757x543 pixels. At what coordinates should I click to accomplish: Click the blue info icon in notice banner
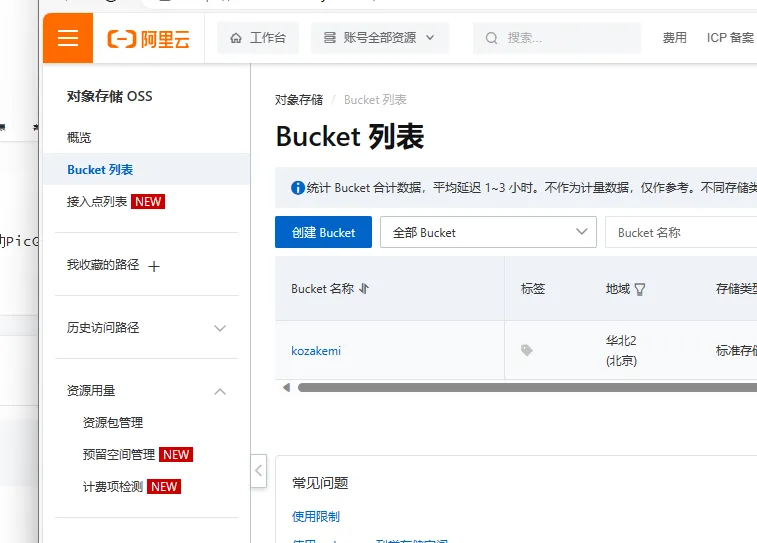297,187
